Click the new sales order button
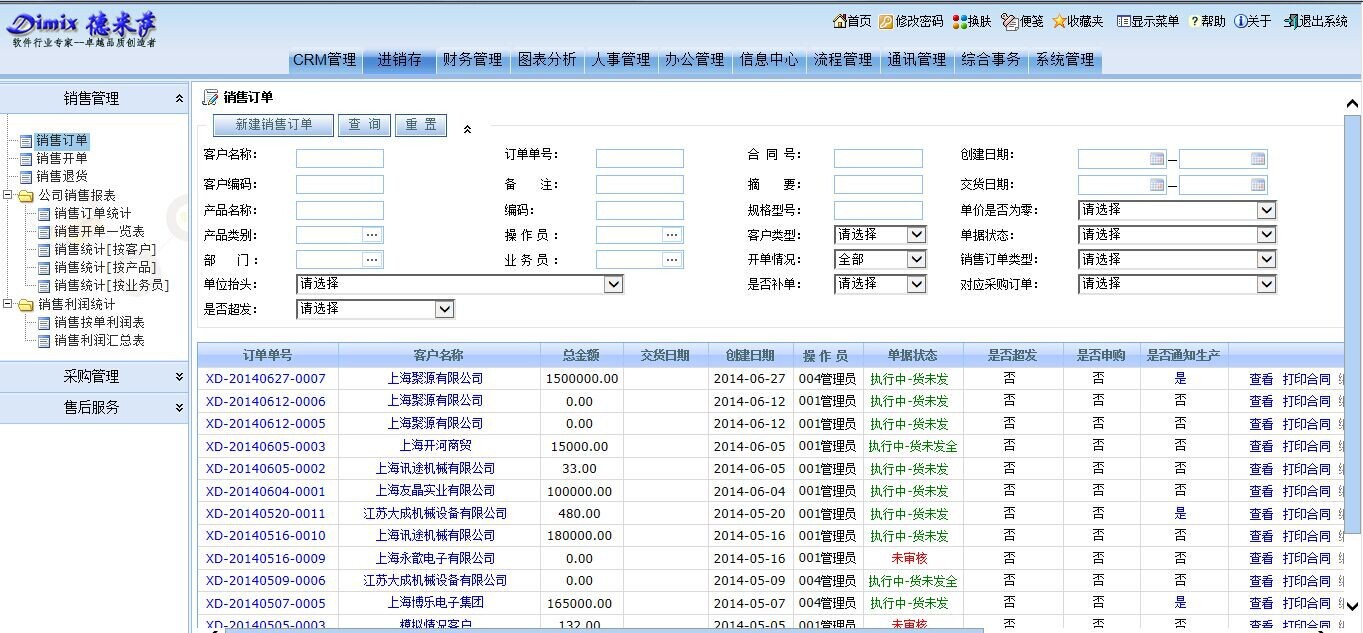Viewport: 1363px width, 633px height. point(273,125)
